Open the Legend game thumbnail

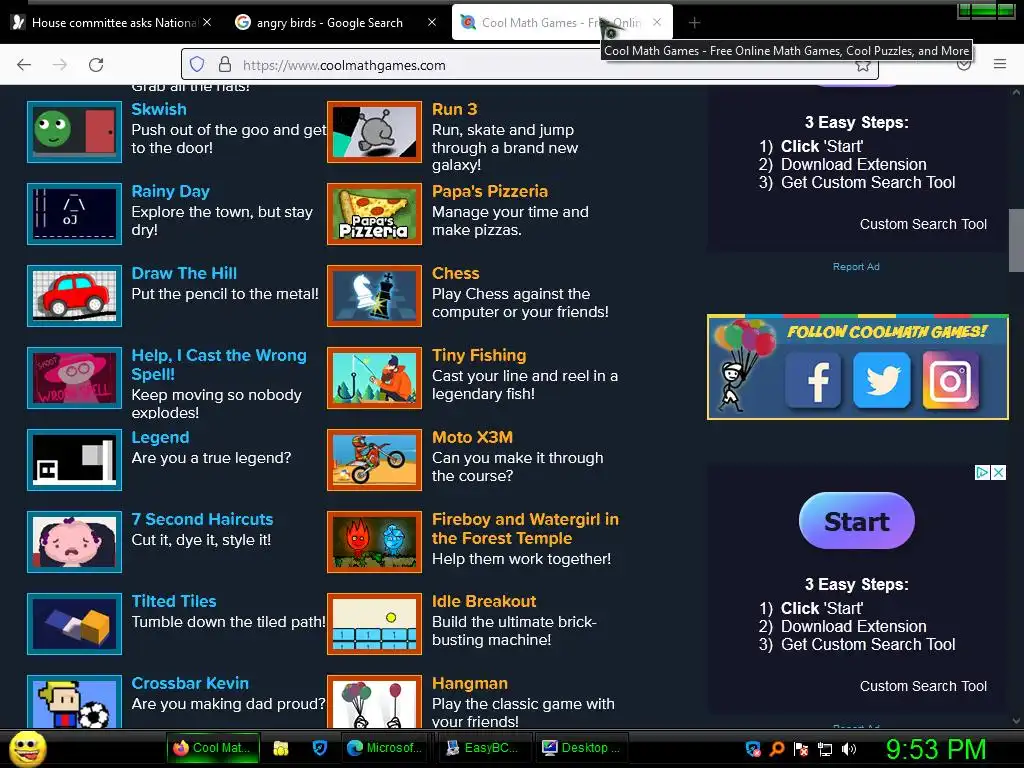[74, 460]
